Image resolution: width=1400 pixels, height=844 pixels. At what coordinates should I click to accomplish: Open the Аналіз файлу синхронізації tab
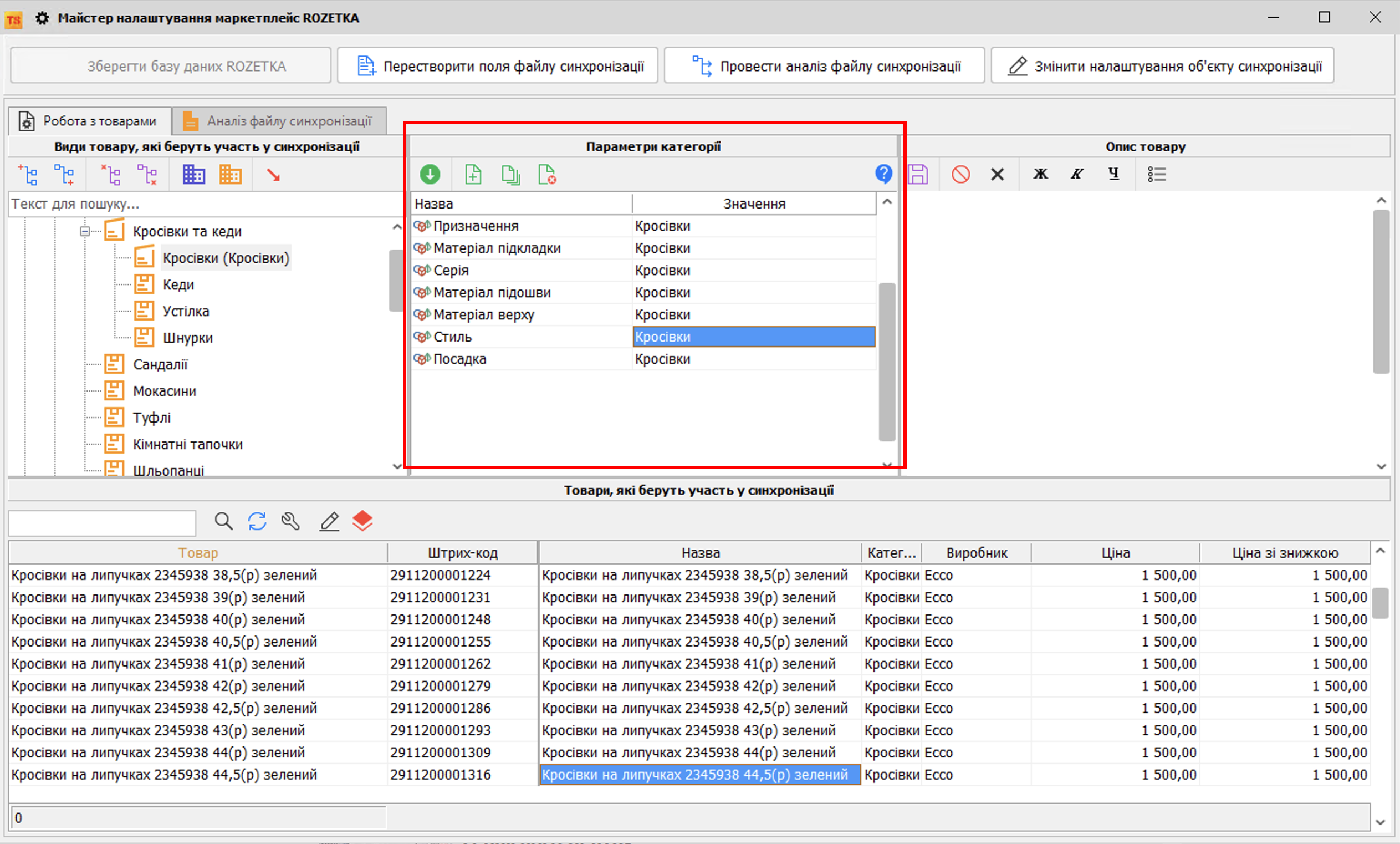pos(279,121)
